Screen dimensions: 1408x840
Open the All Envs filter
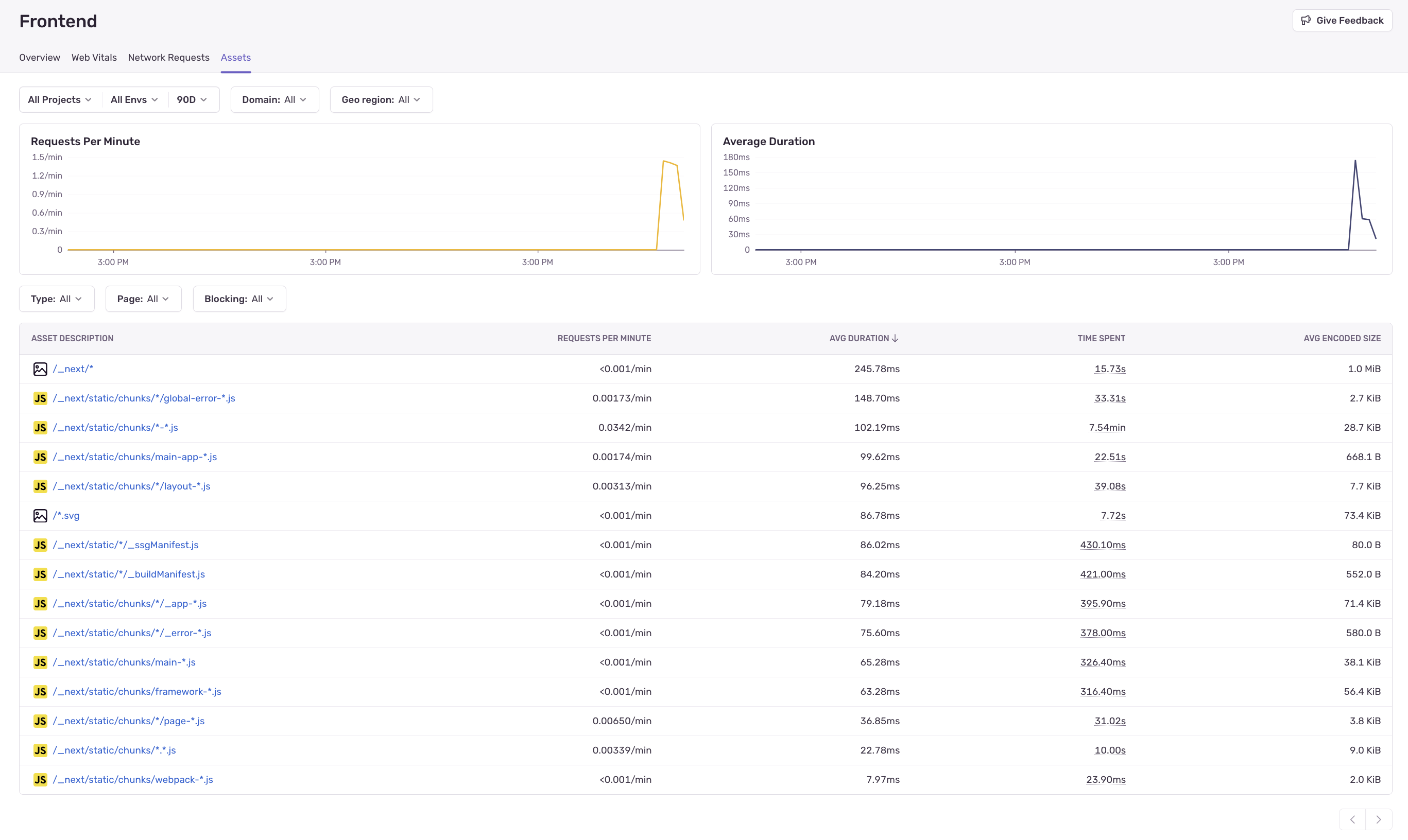pos(134,100)
